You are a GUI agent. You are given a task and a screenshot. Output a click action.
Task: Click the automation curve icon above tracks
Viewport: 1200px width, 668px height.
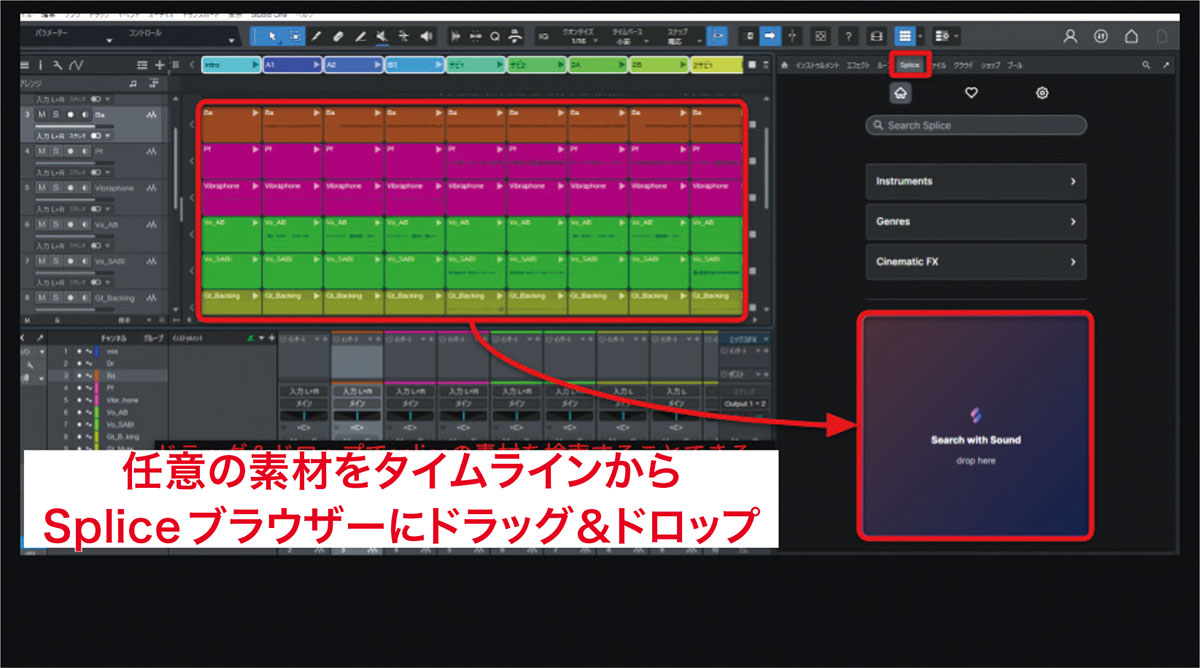[76, 65]
